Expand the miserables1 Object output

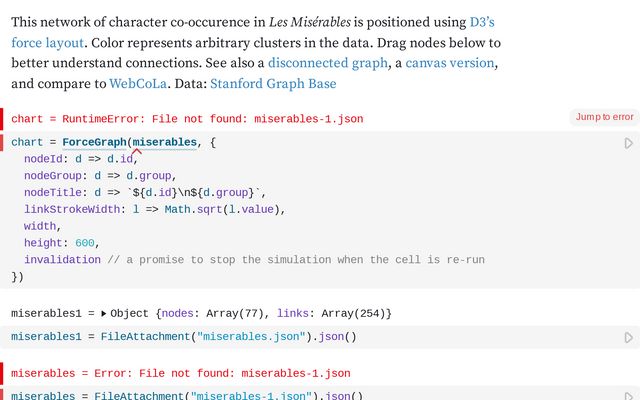104,313
